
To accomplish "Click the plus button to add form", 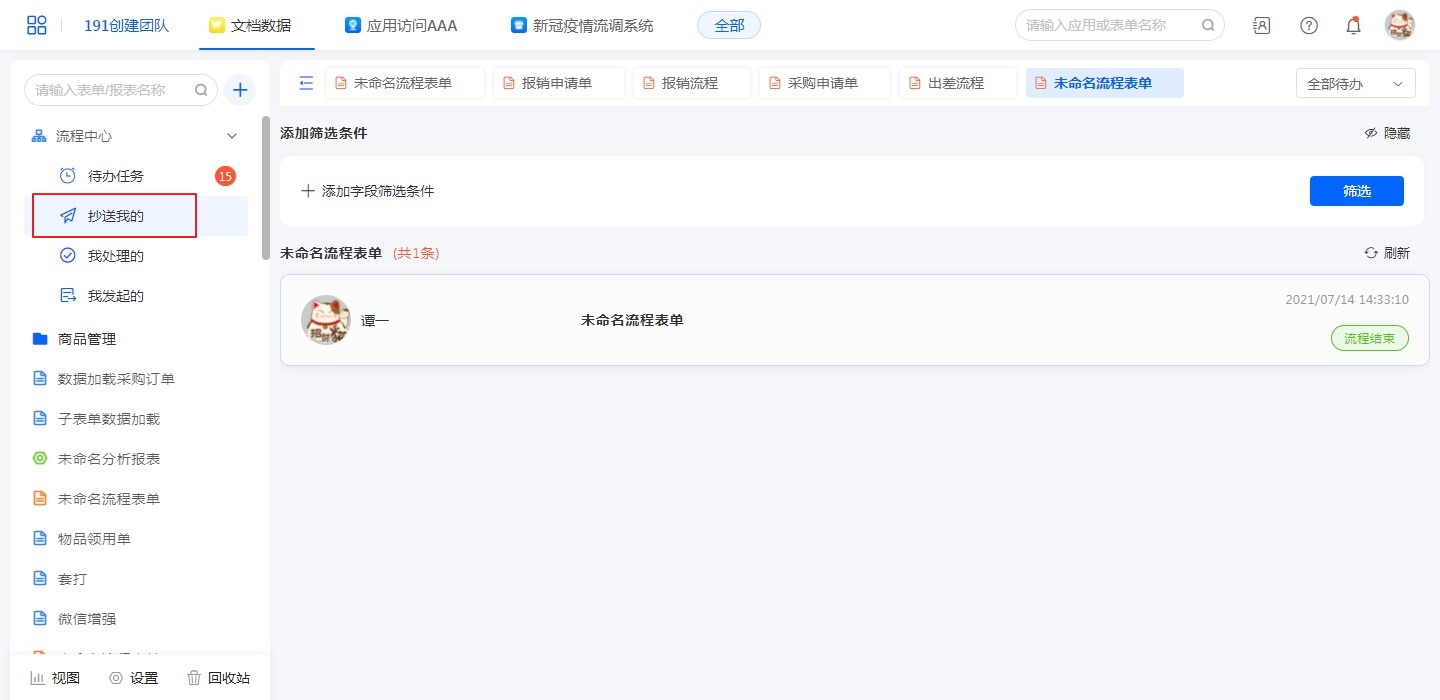I will [240, 90].
